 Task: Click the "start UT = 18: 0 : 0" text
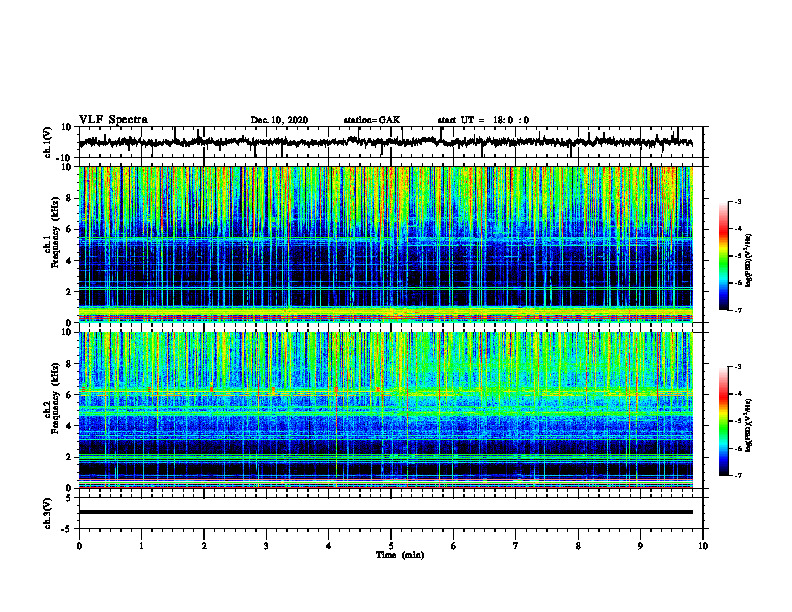tap(483, 120)
